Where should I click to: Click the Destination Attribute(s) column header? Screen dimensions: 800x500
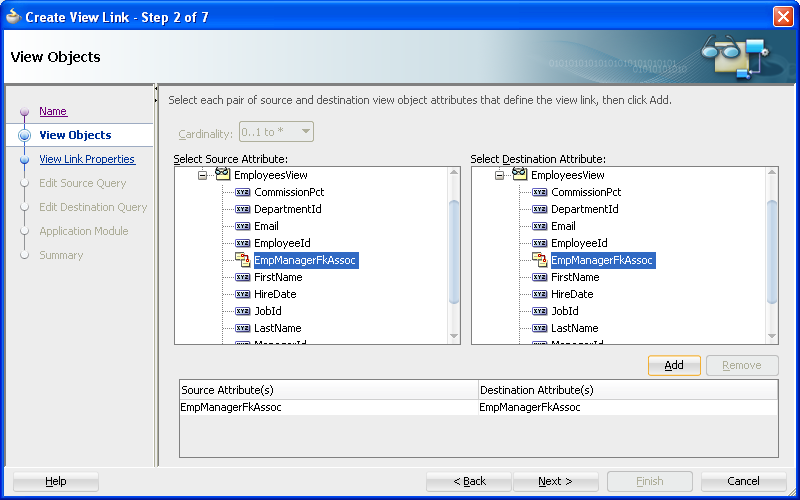point(628,390)
